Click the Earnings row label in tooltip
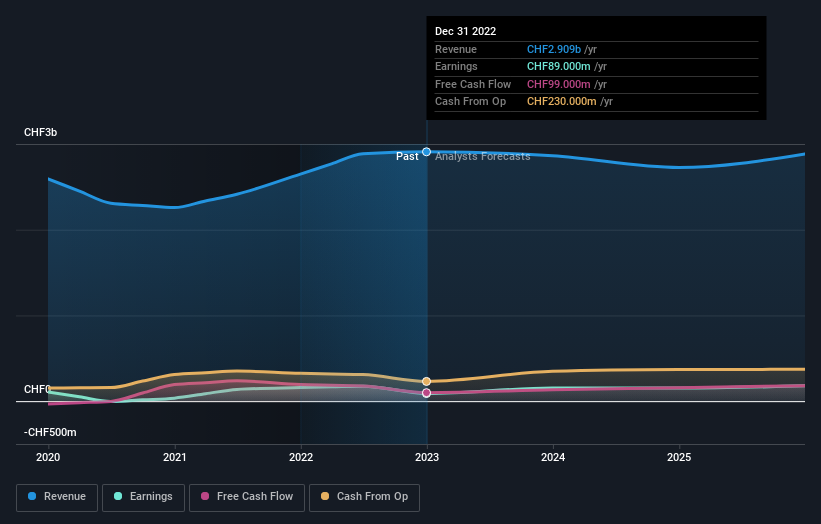The width and height of the screenshot is (821, 524). coord(456,66)
